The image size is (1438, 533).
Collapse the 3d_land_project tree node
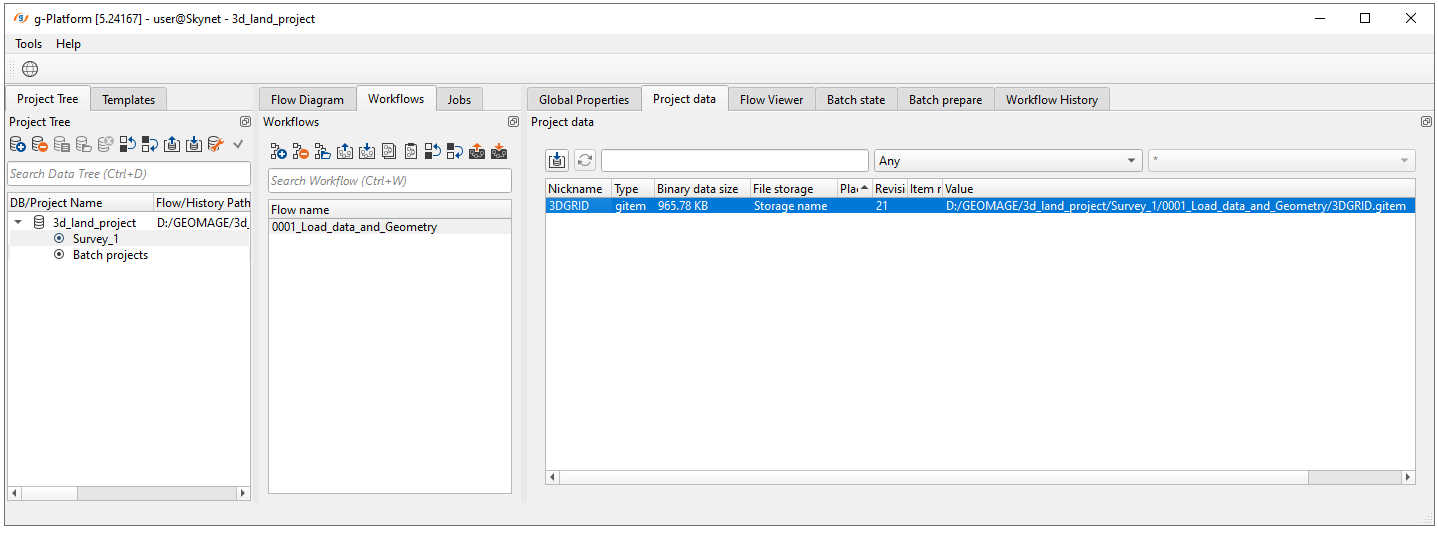18,223
